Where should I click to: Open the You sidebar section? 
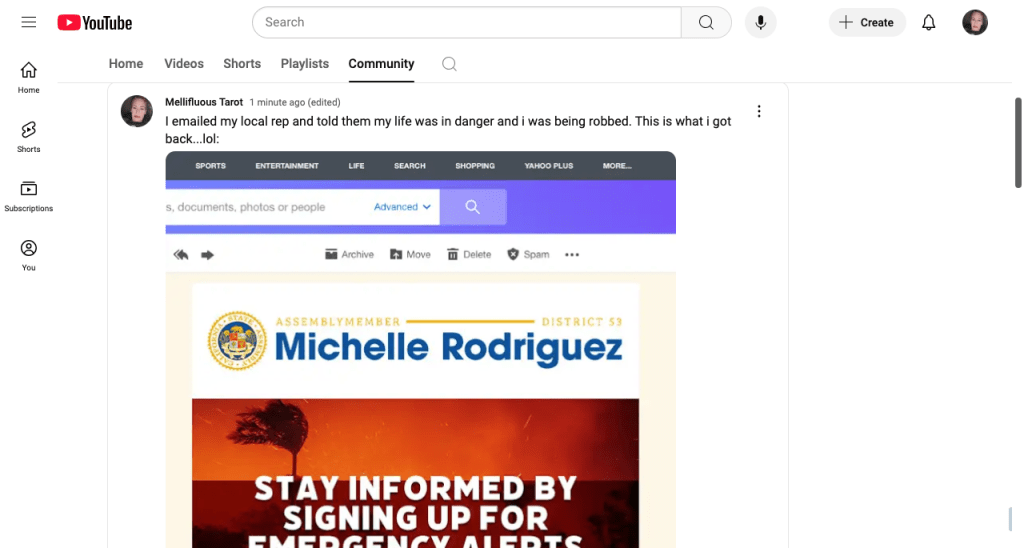coord(29,255)
